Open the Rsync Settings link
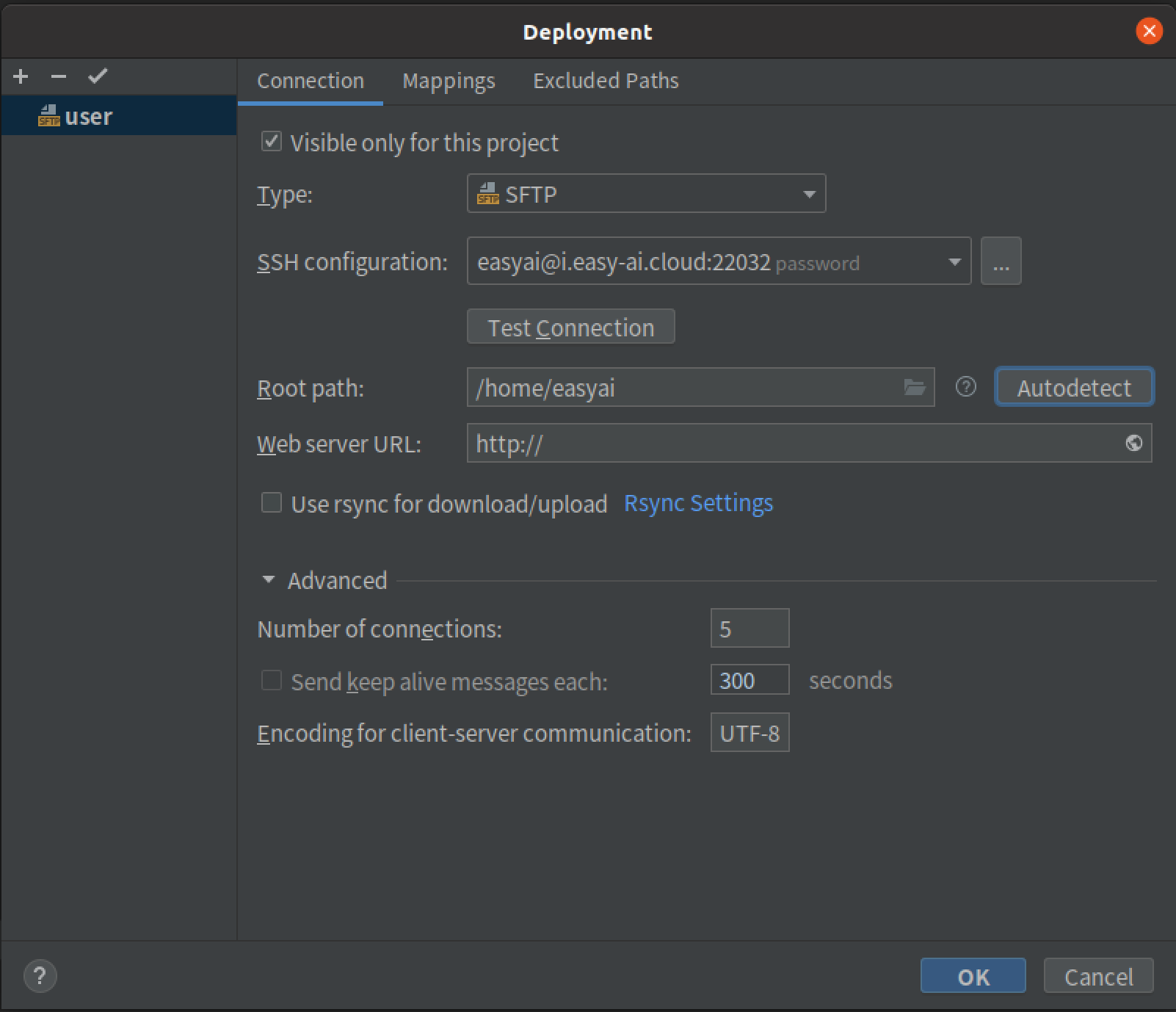 click(x=698, y=503)
